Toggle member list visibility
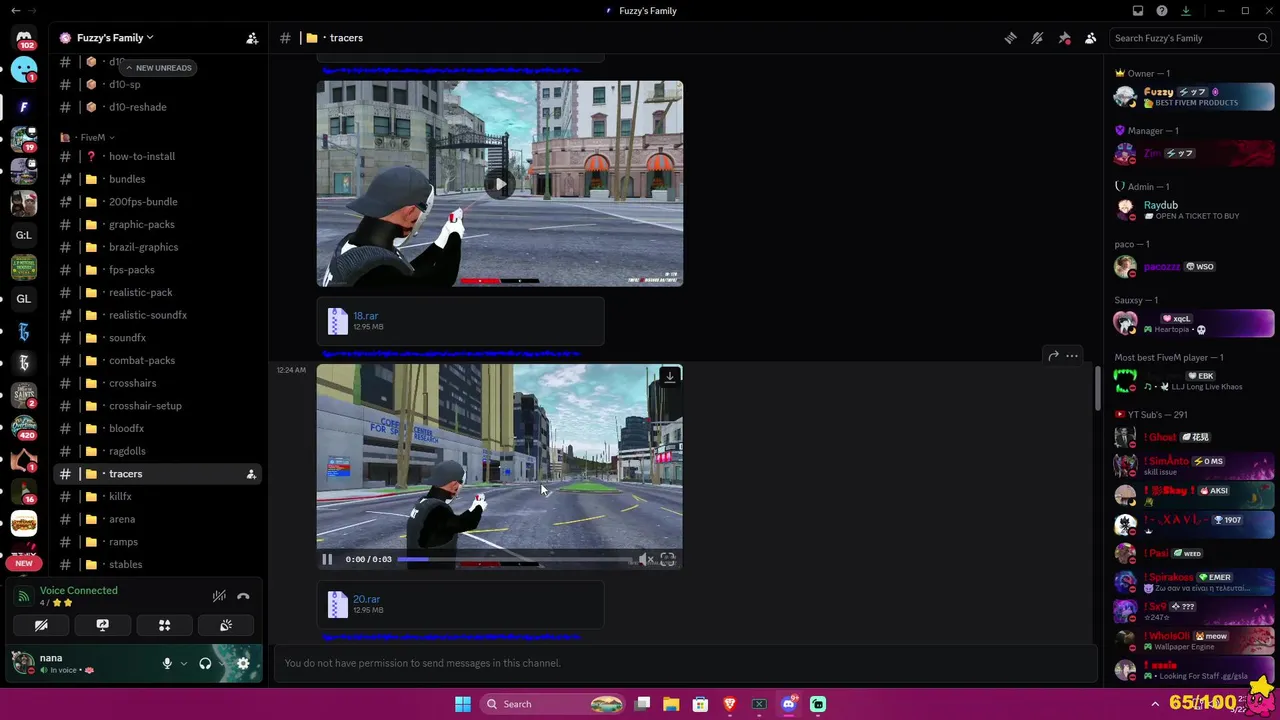The width and height of the screenshot is (1280, 720). click(x=1091, y=38)
